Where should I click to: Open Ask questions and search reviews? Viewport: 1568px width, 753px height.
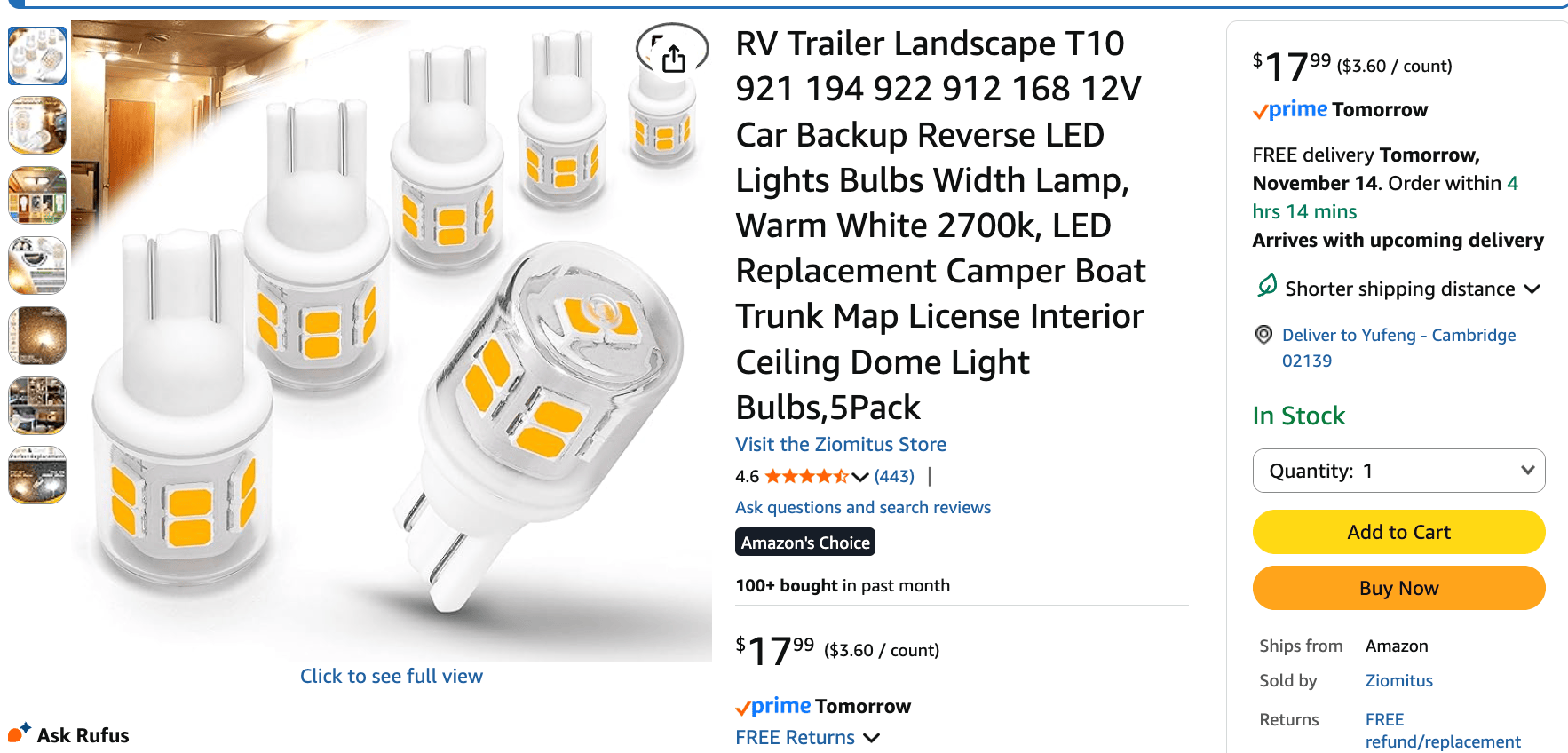[862, 507]
